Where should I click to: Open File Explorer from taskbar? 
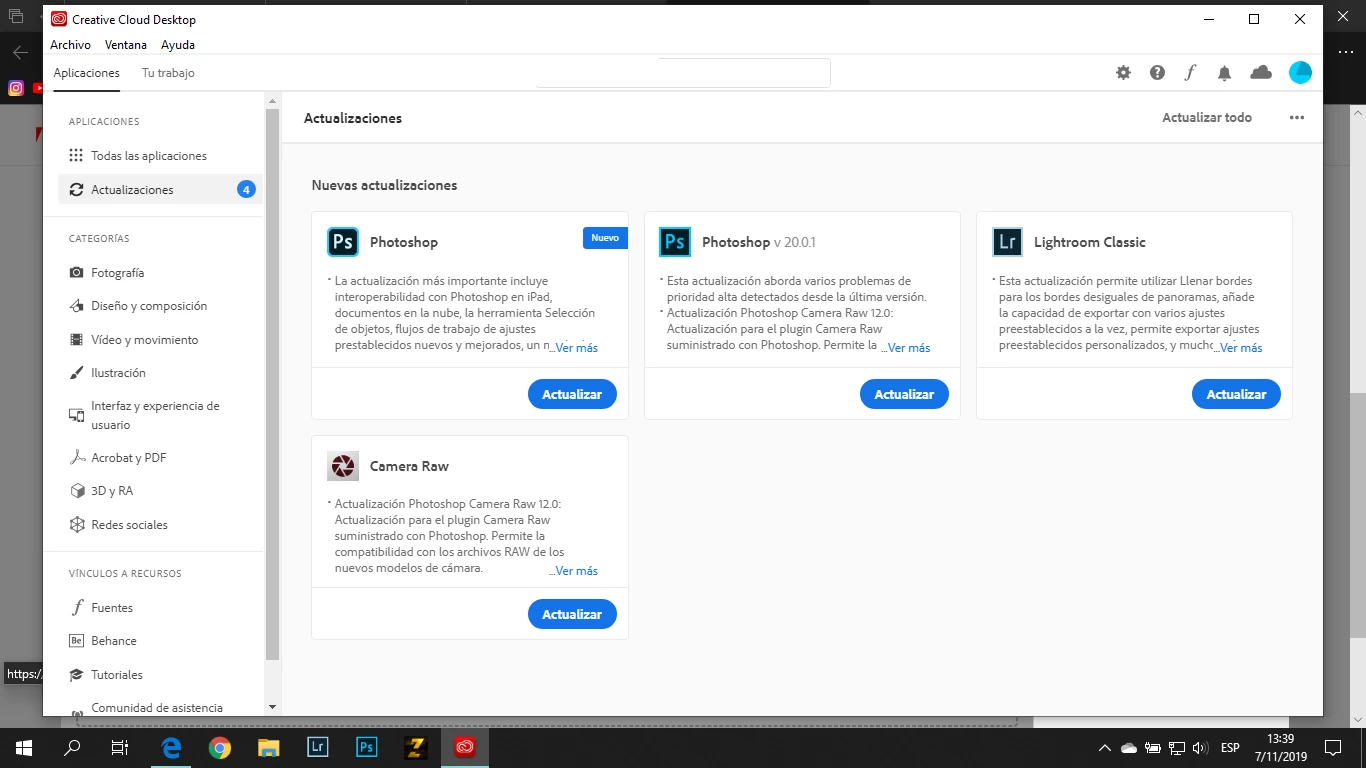(269, 747)
